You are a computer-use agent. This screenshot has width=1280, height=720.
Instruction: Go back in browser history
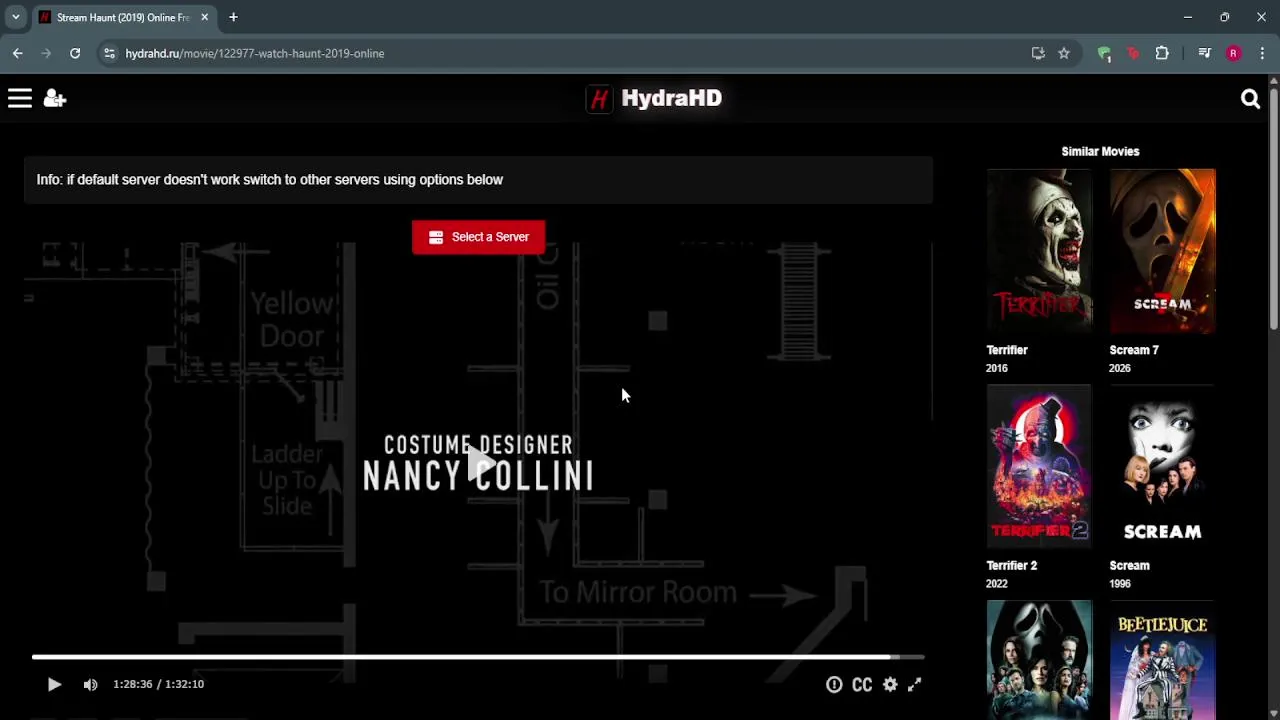point(18,53)
